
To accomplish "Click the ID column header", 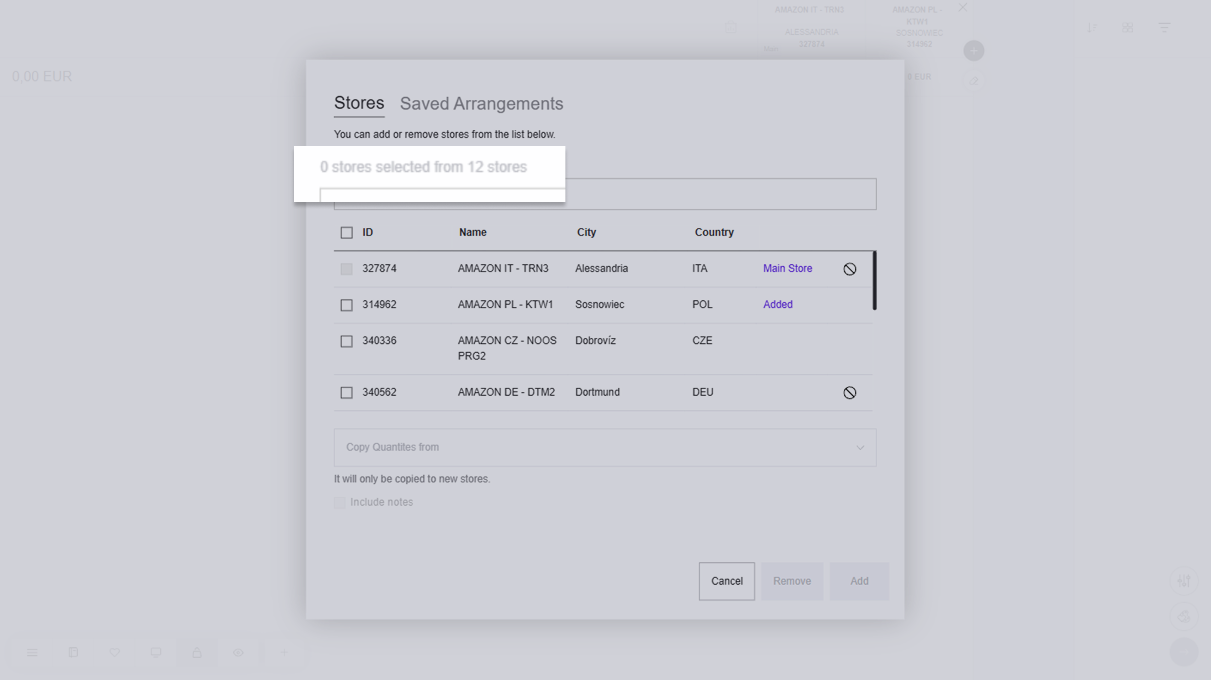I will (368, 233).
